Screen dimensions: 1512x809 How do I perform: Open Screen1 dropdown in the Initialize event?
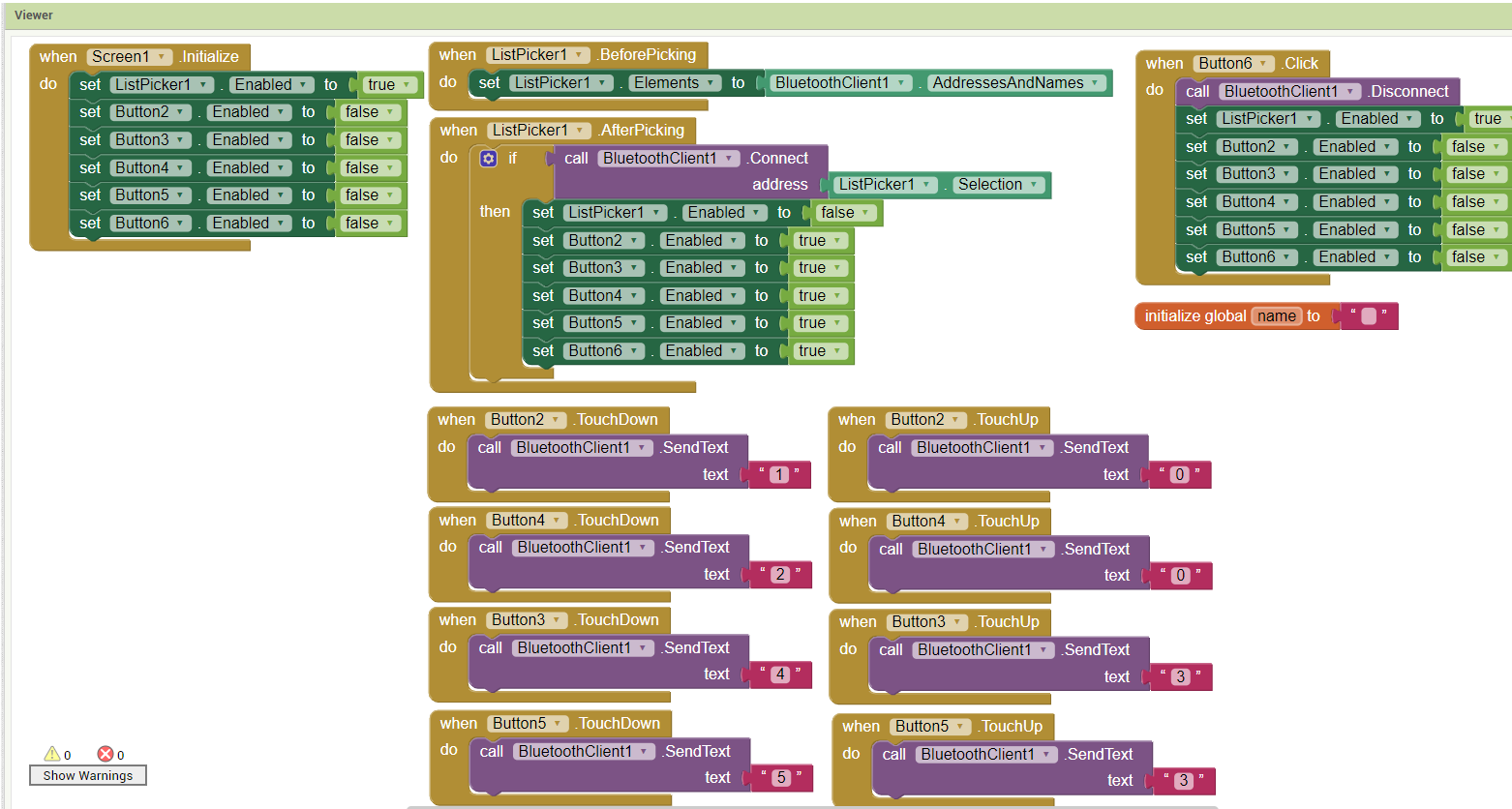[x=130, y=56]
